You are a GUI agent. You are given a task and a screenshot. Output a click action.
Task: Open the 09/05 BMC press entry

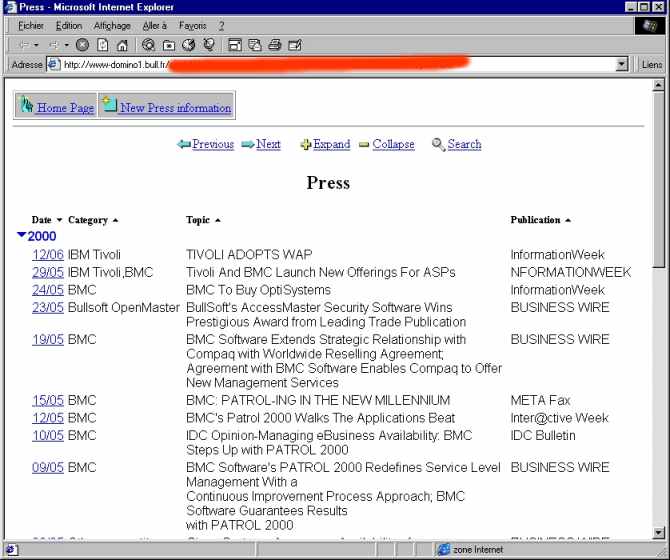[48, 467]
